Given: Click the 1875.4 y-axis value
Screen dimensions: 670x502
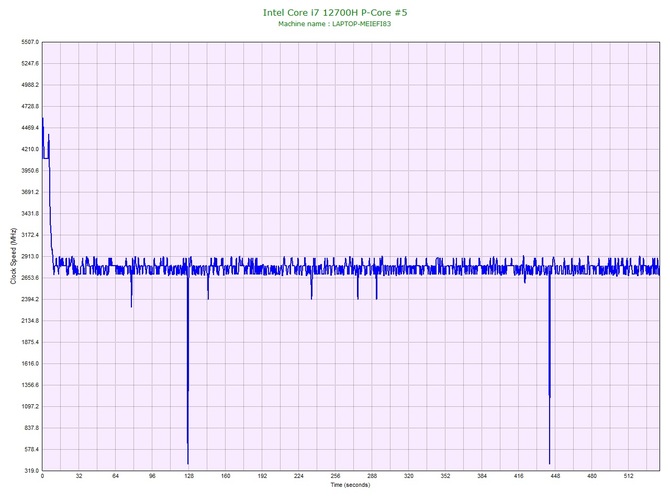Looking at the screenshot, I should click(30, 342).
